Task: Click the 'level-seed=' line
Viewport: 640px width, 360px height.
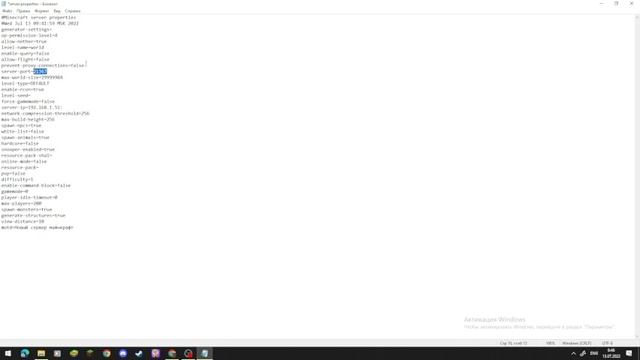Action: click(16, 96)
